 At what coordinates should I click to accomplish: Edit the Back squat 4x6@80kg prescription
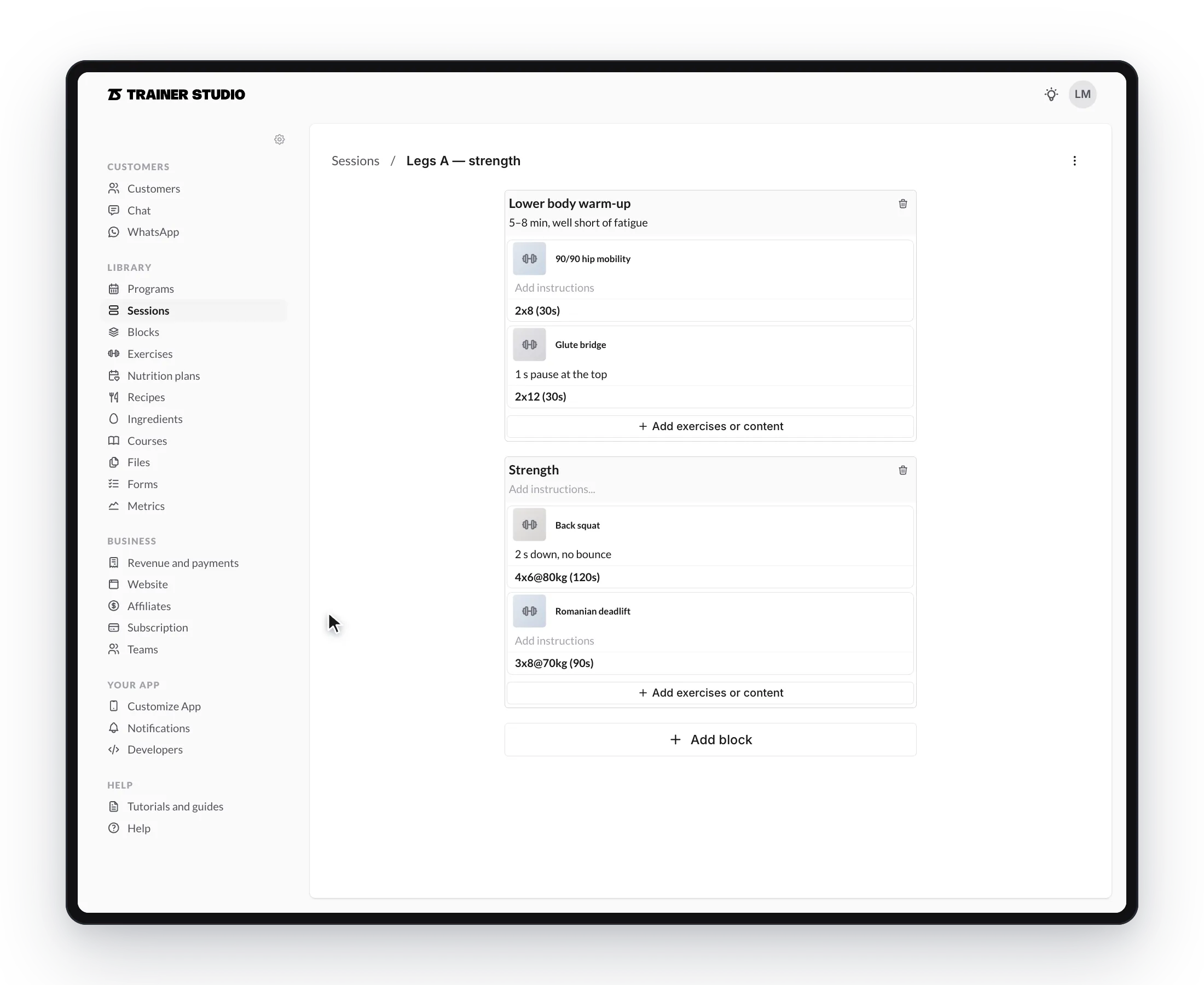pos(710,577)
